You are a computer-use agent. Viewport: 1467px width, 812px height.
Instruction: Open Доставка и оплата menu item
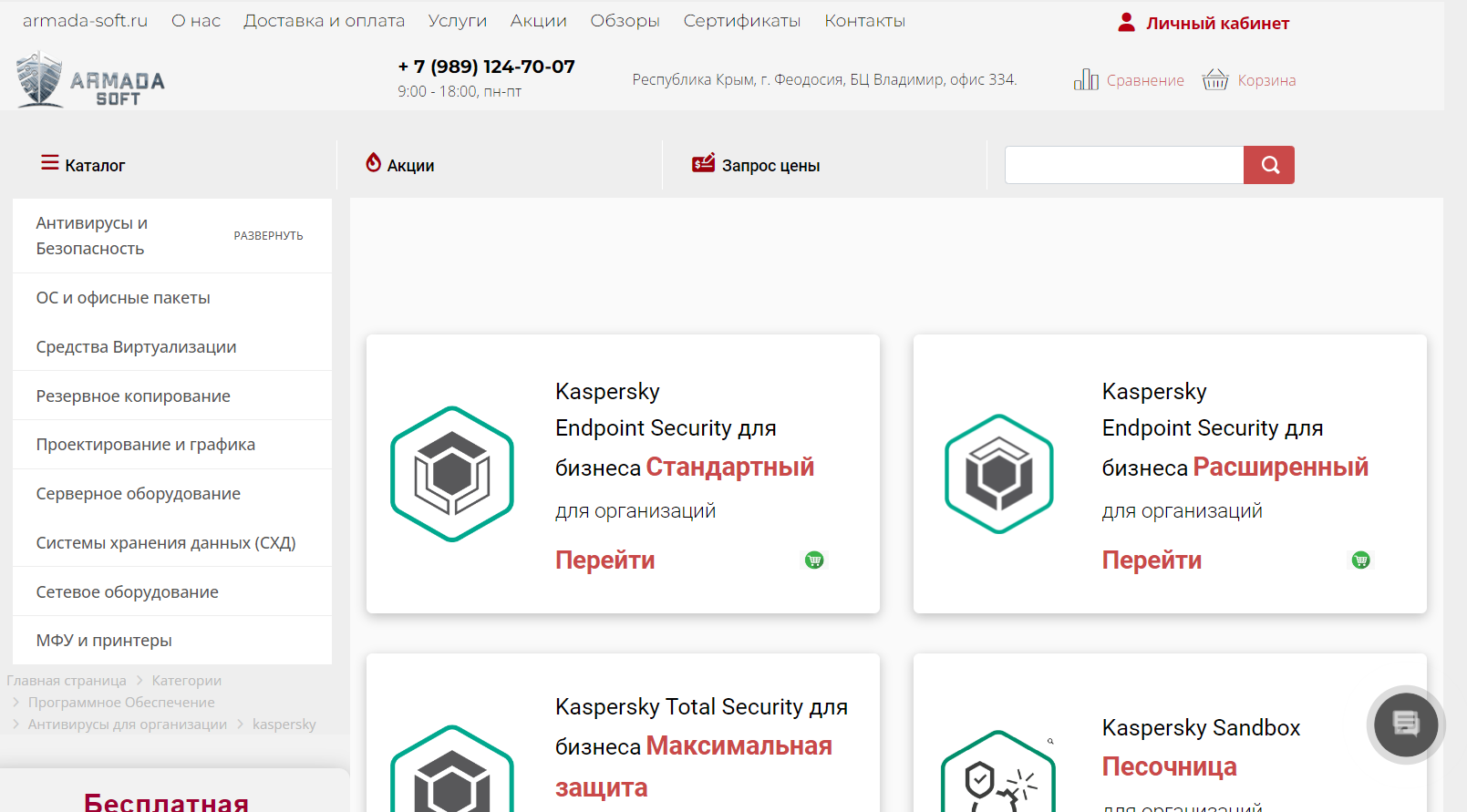pos(324,21)
